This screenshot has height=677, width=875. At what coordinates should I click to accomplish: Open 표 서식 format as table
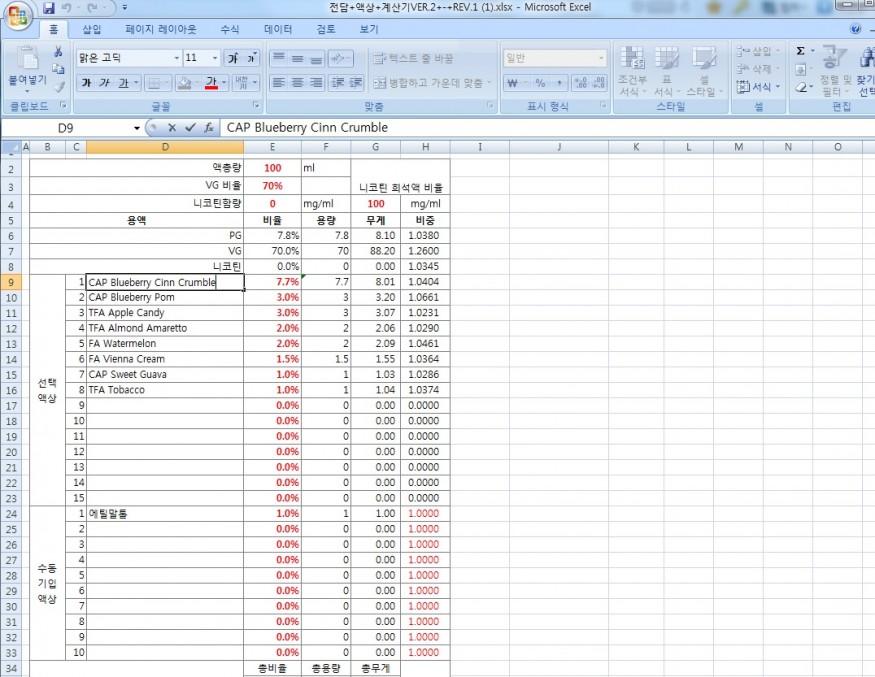coord(666,71)
